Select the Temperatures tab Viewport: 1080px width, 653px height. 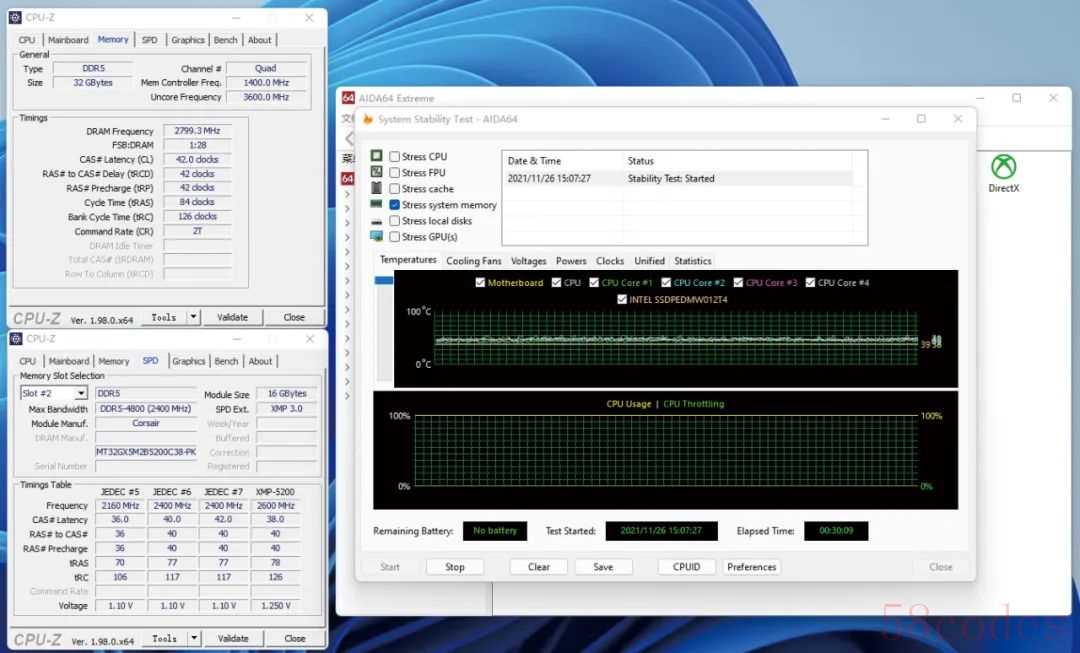(x=408, y=260)
